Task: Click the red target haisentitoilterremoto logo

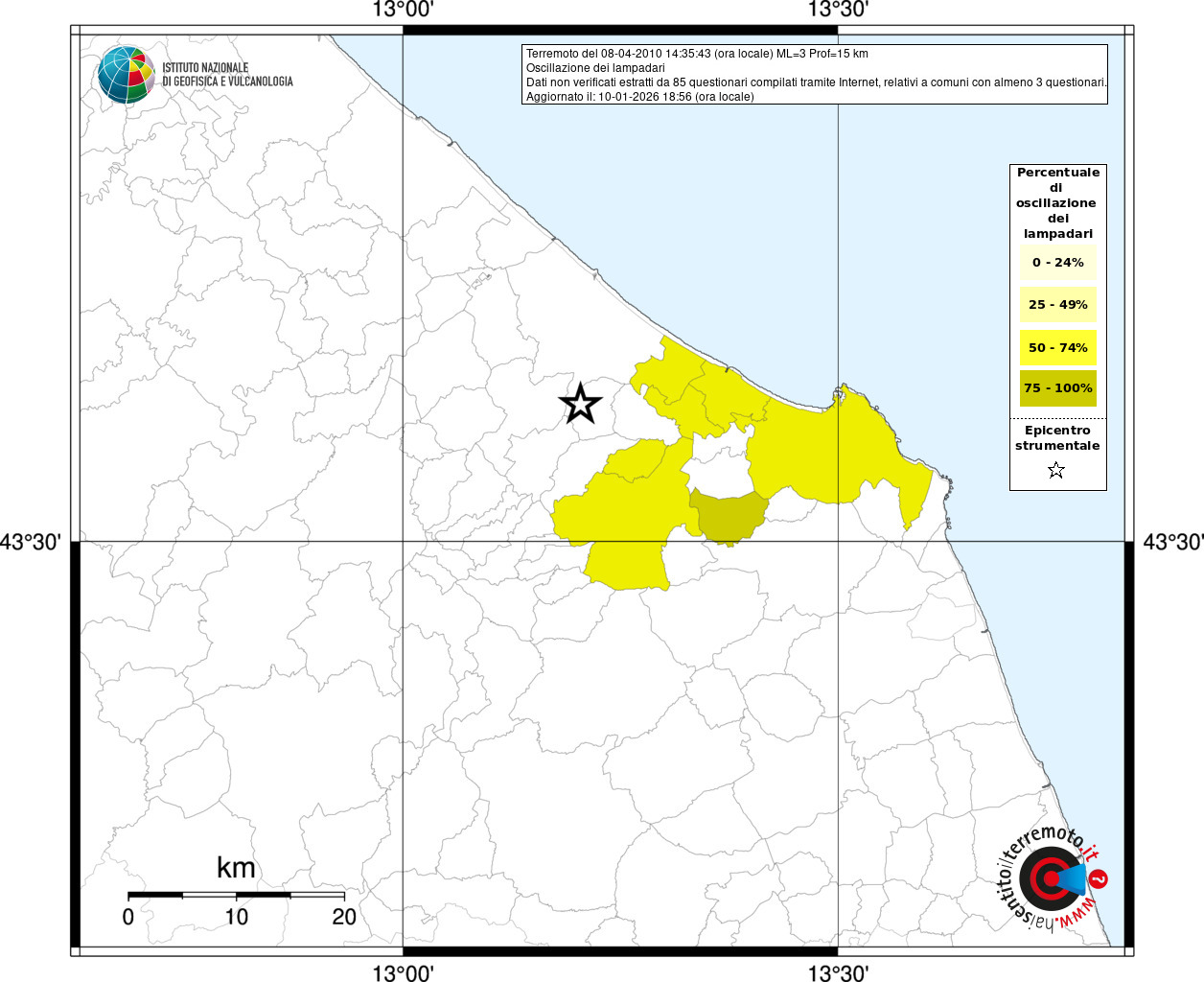Action: coord(1050,878)
